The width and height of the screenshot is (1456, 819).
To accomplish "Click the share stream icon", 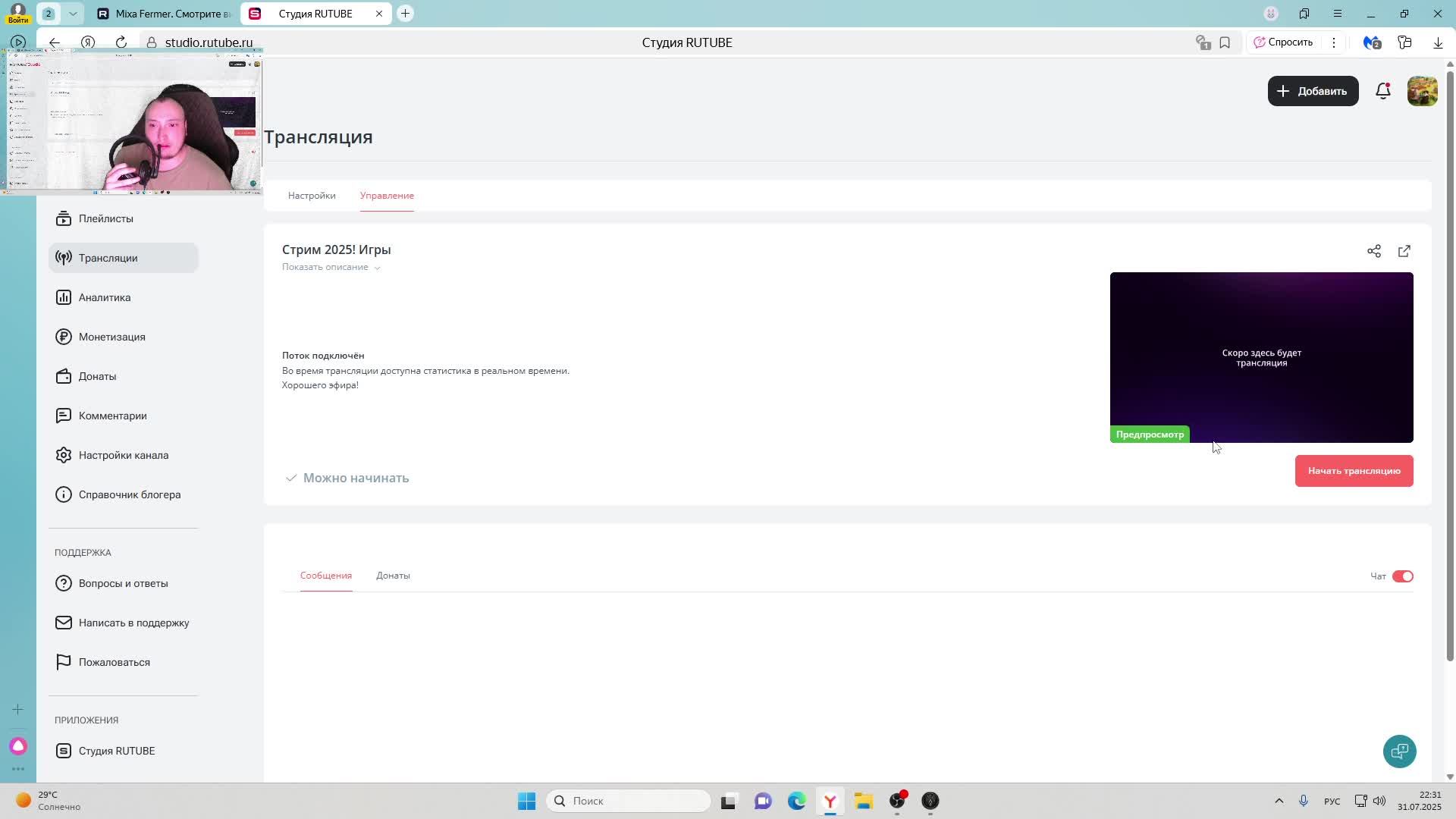I will (x=1373, y=251).
